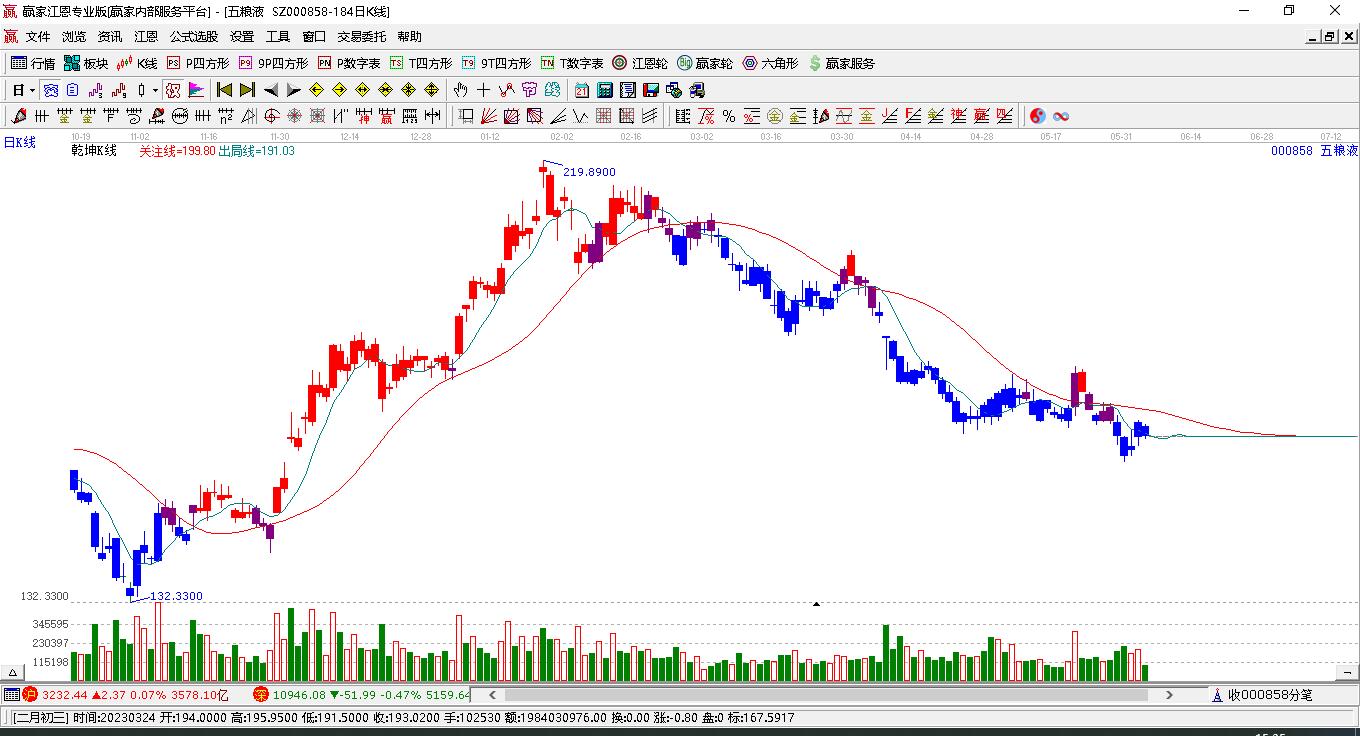Open the 江恩轮 (Gann wheel) tool
The image size is (1360, 736).
pyautogui.click(x=640, y=63)
